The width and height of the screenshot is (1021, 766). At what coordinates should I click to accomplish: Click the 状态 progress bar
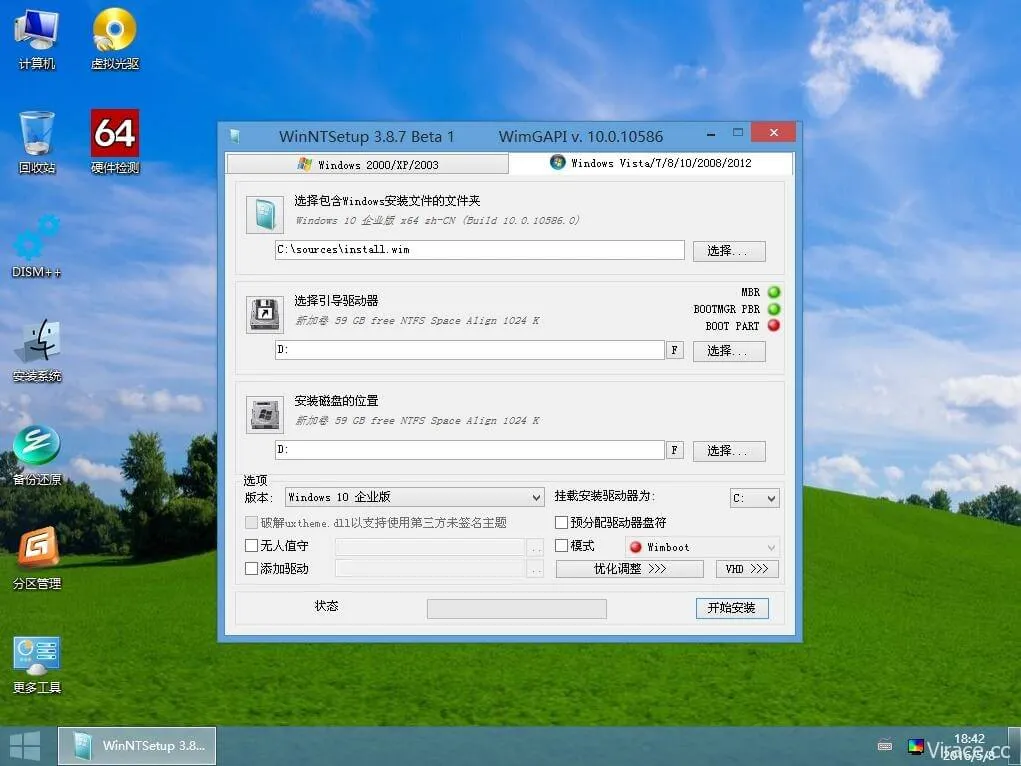click(516, 609)
